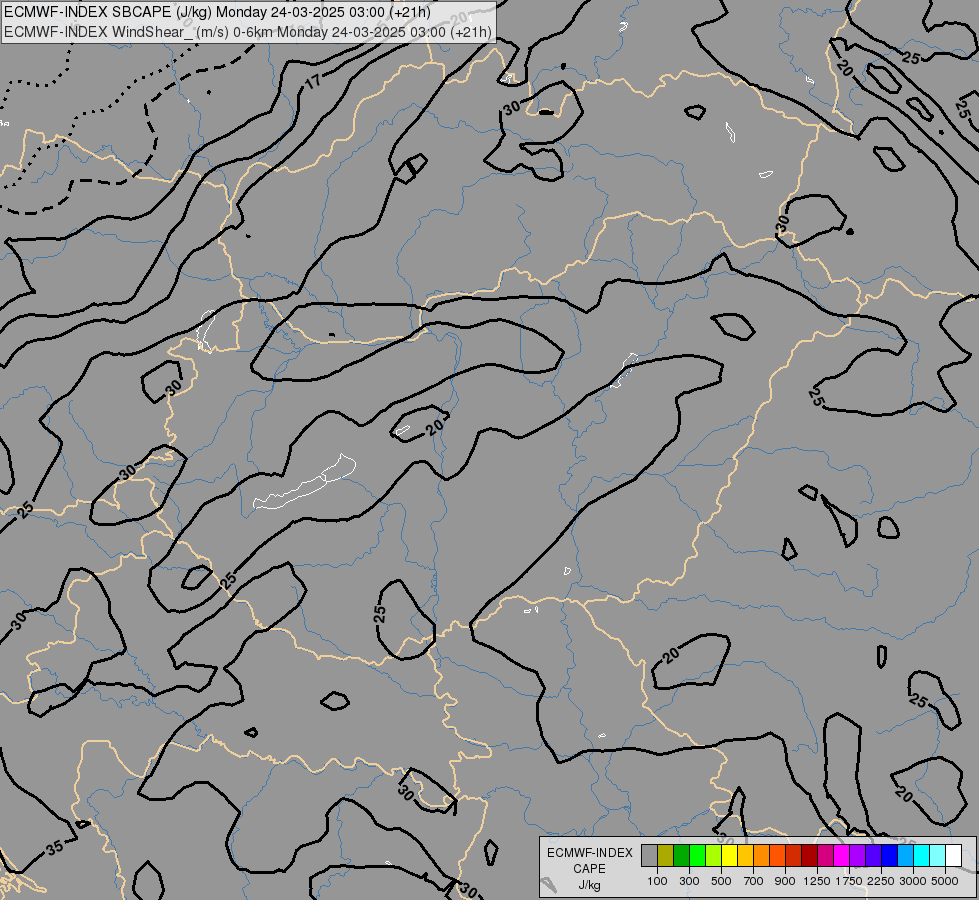
Task: Click the bright green legend swatch
Action: click(x=697, y=856)
